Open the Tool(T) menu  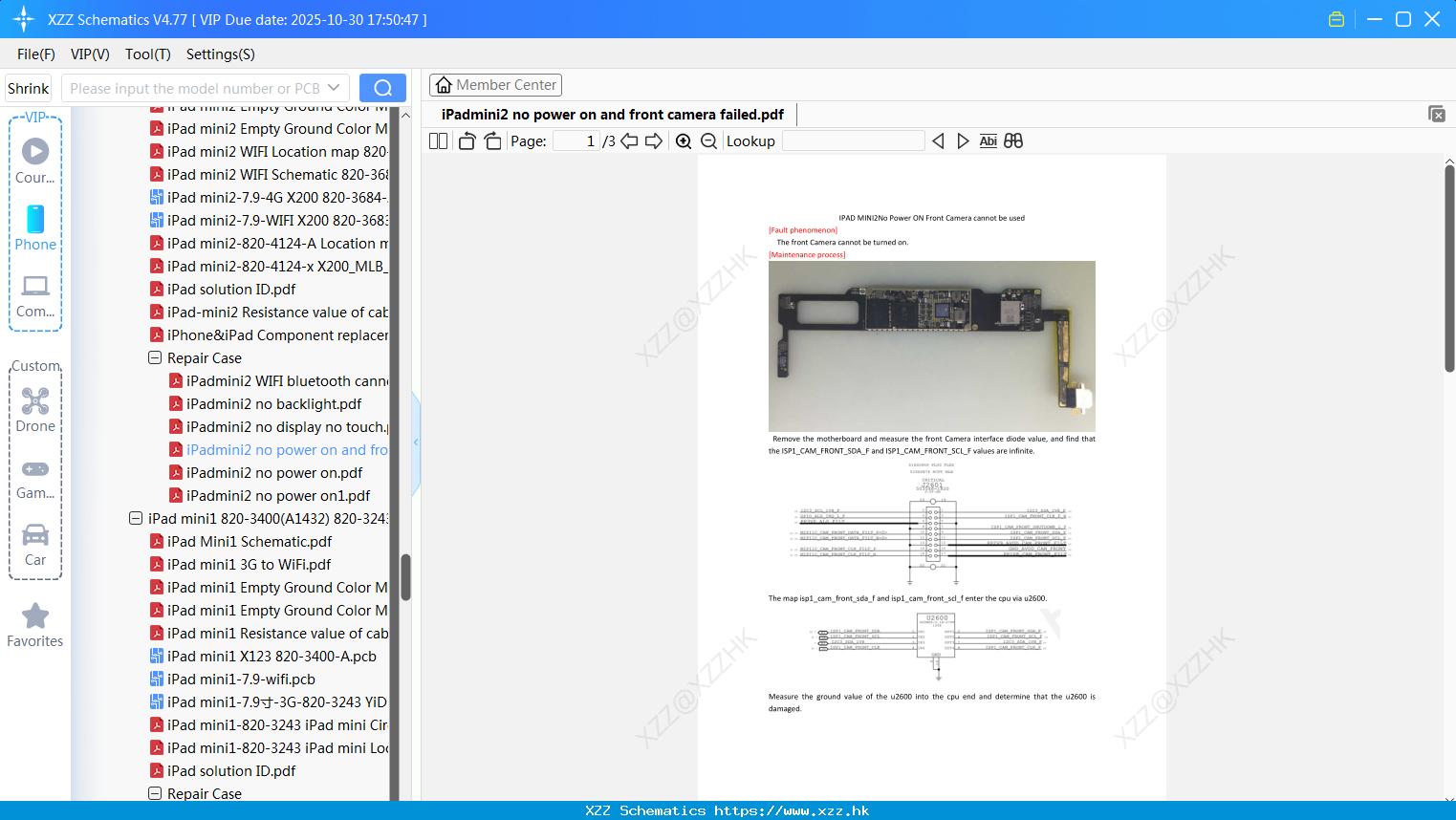click(x=148, y=54)
